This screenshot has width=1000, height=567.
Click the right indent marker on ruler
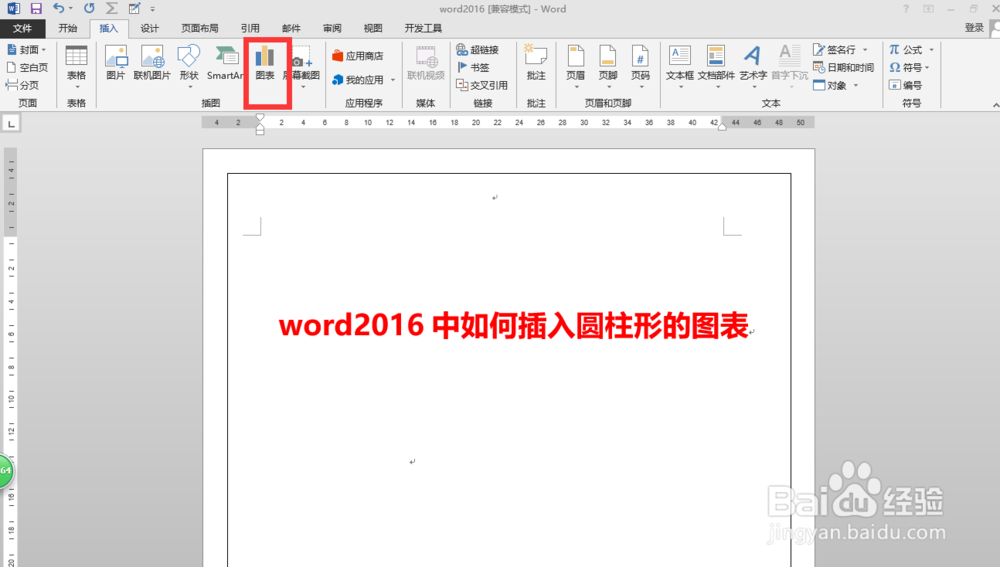click(722, 127)
